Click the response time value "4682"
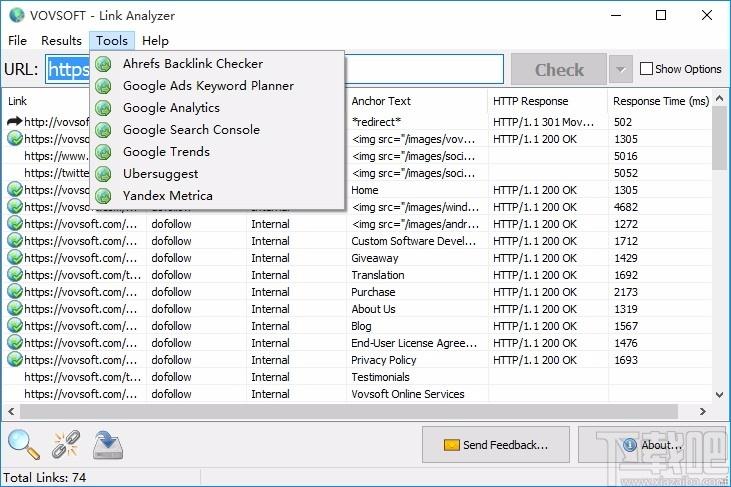Image resolution: width=731 pixels, height=487 pixels. point(626,207)
